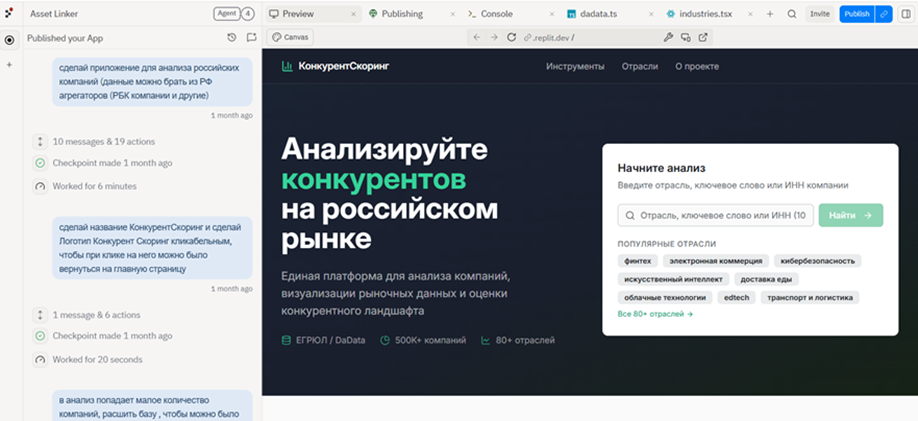The width and height of the screenshot is (918, 421).
Task: Open preview in new window icon
Action: click(x=703, y=37)
